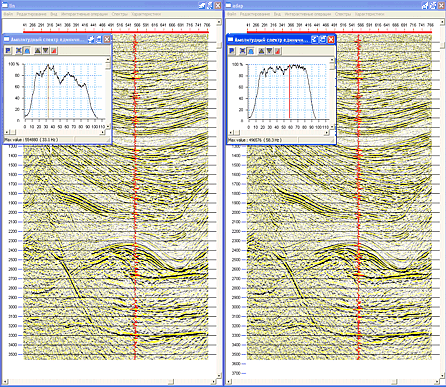Click the orange 33.1 Hz peak marker line

pyautogui.click(x=48, y=92)
